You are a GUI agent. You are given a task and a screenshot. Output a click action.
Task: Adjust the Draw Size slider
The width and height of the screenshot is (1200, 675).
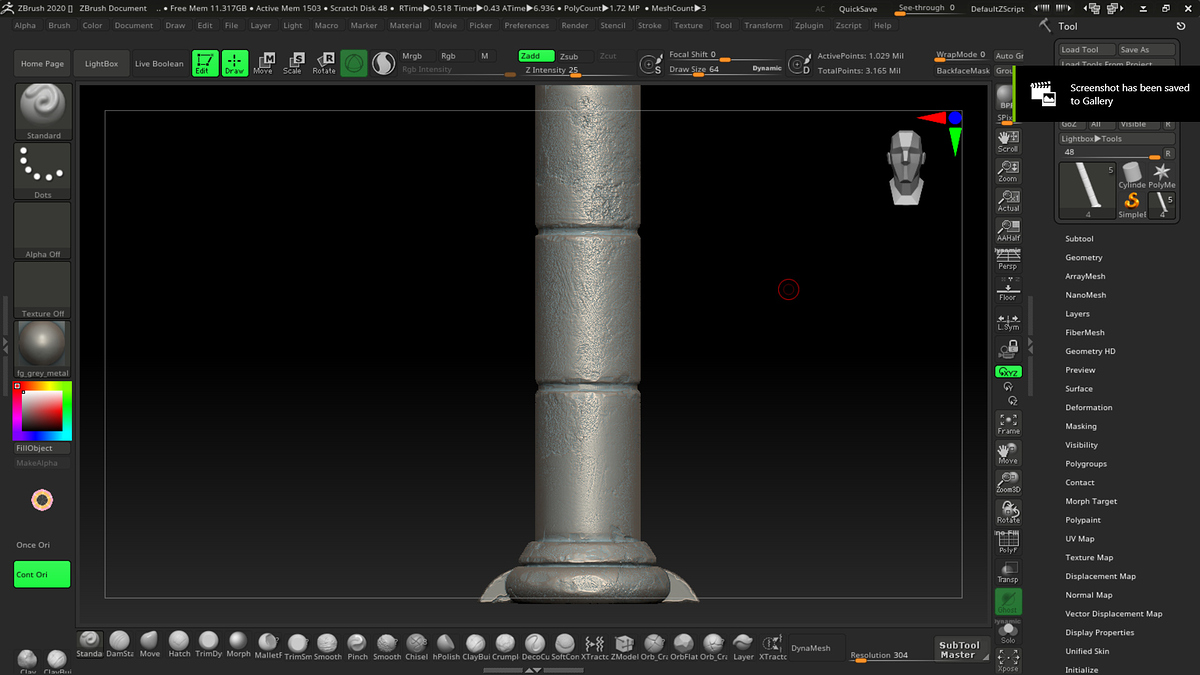point(725,70)
